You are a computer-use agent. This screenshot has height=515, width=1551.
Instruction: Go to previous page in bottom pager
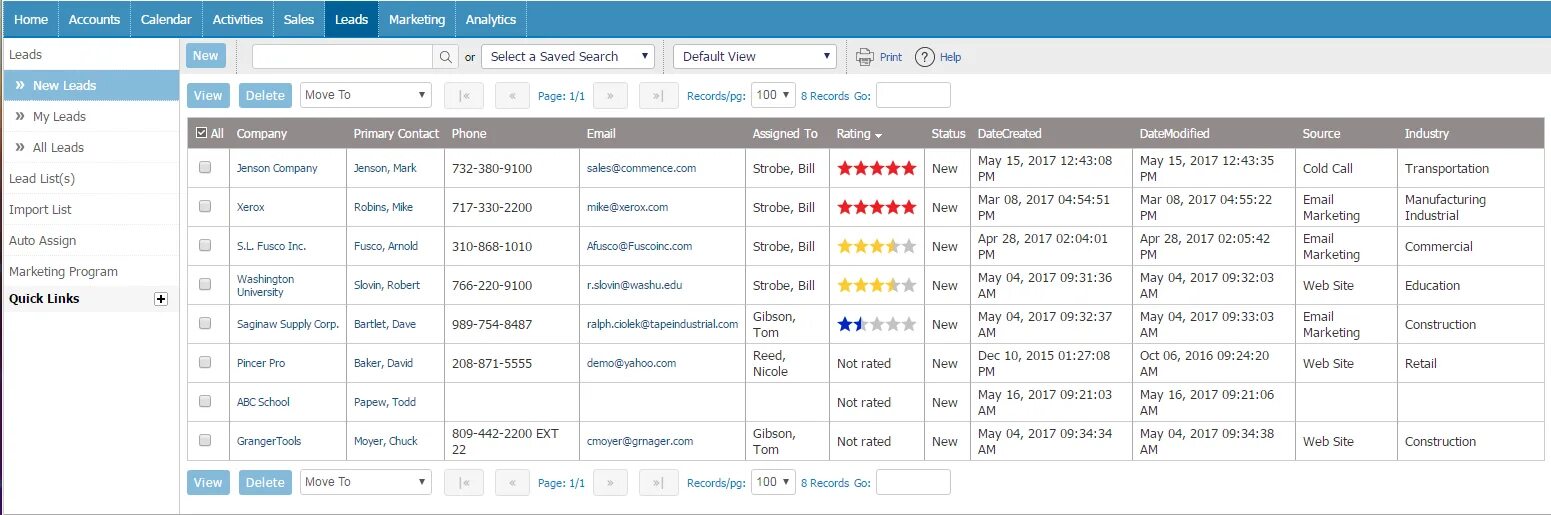click(512, 482)
